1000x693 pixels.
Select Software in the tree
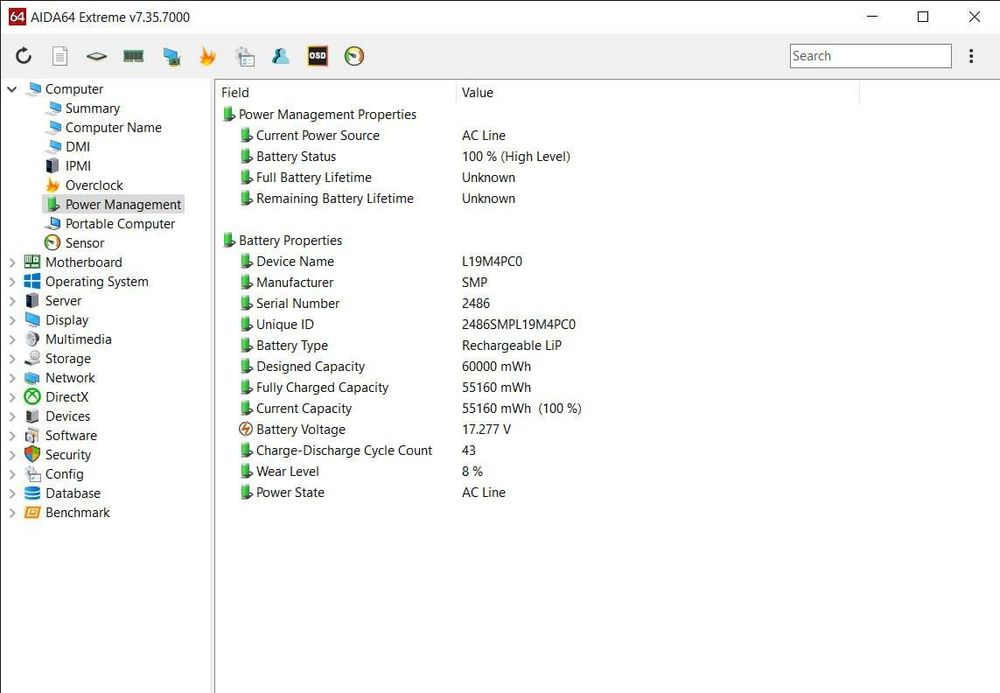pos(71,435)
